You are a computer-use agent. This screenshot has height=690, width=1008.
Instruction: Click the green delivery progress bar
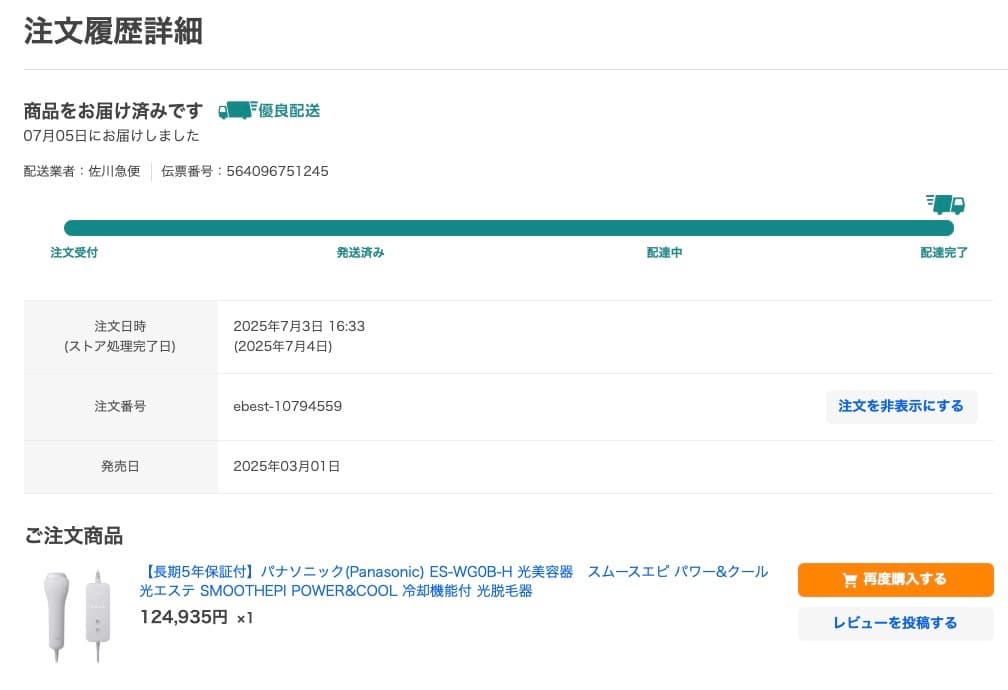point(508,227)
